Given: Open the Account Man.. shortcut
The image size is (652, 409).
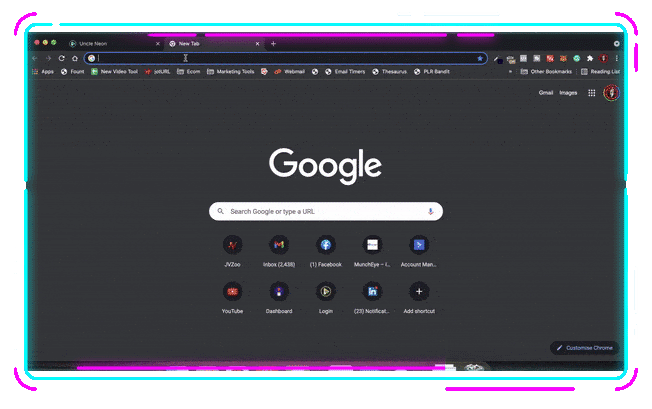Looking at the screenshot, I should pos(419,251).
